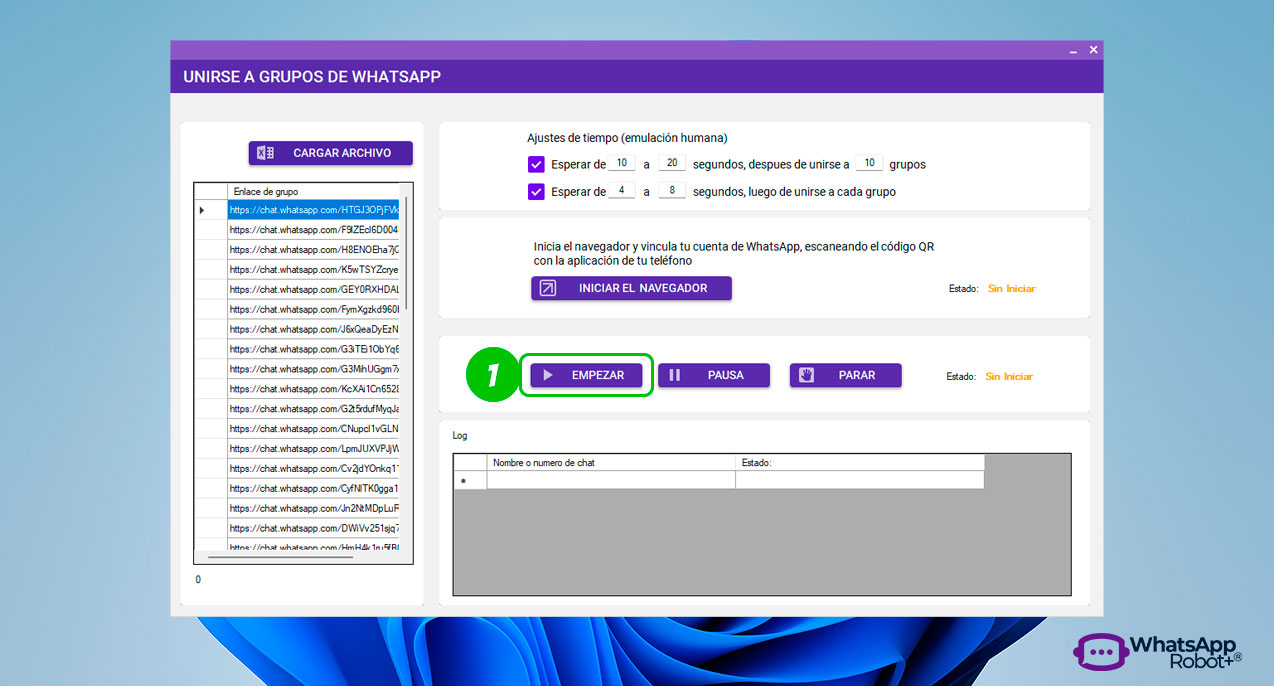1274x686 pixels.
Task: Select the link row containing CyfNlTK0gga1
Action: pyautogui.click(x=313, y=489)
